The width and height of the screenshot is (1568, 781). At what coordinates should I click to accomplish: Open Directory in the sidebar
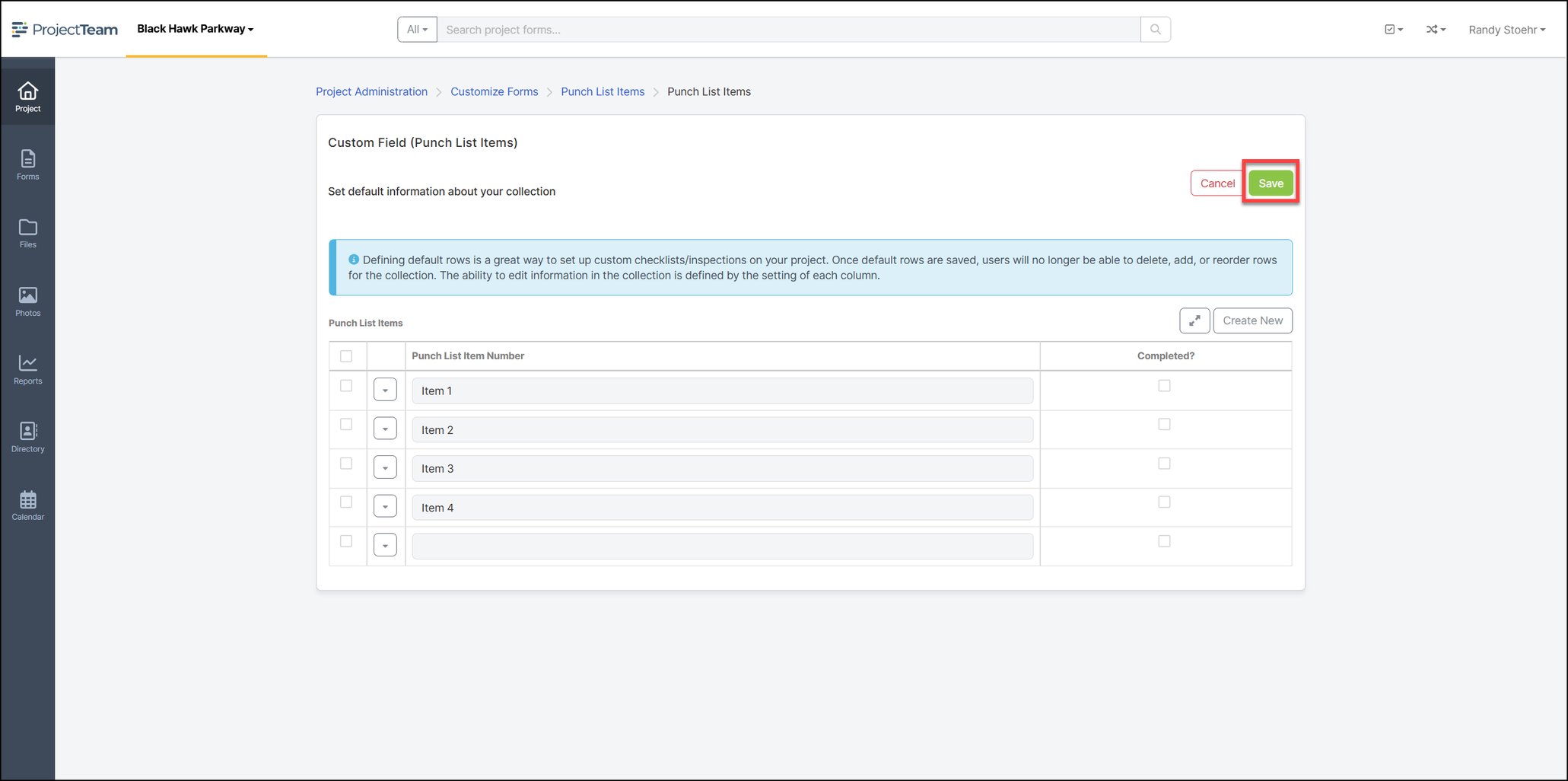click(x=27, y=438)
